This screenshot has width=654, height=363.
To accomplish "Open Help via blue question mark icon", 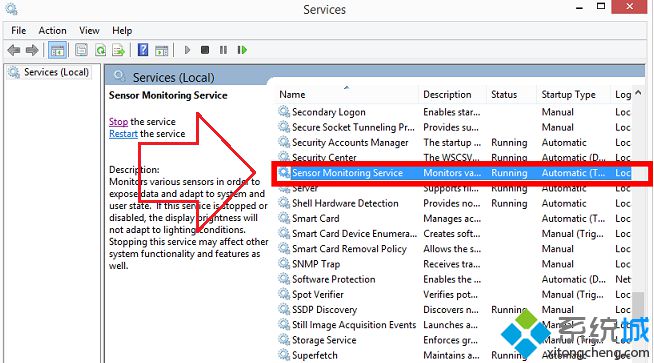I will click(143, 50).
